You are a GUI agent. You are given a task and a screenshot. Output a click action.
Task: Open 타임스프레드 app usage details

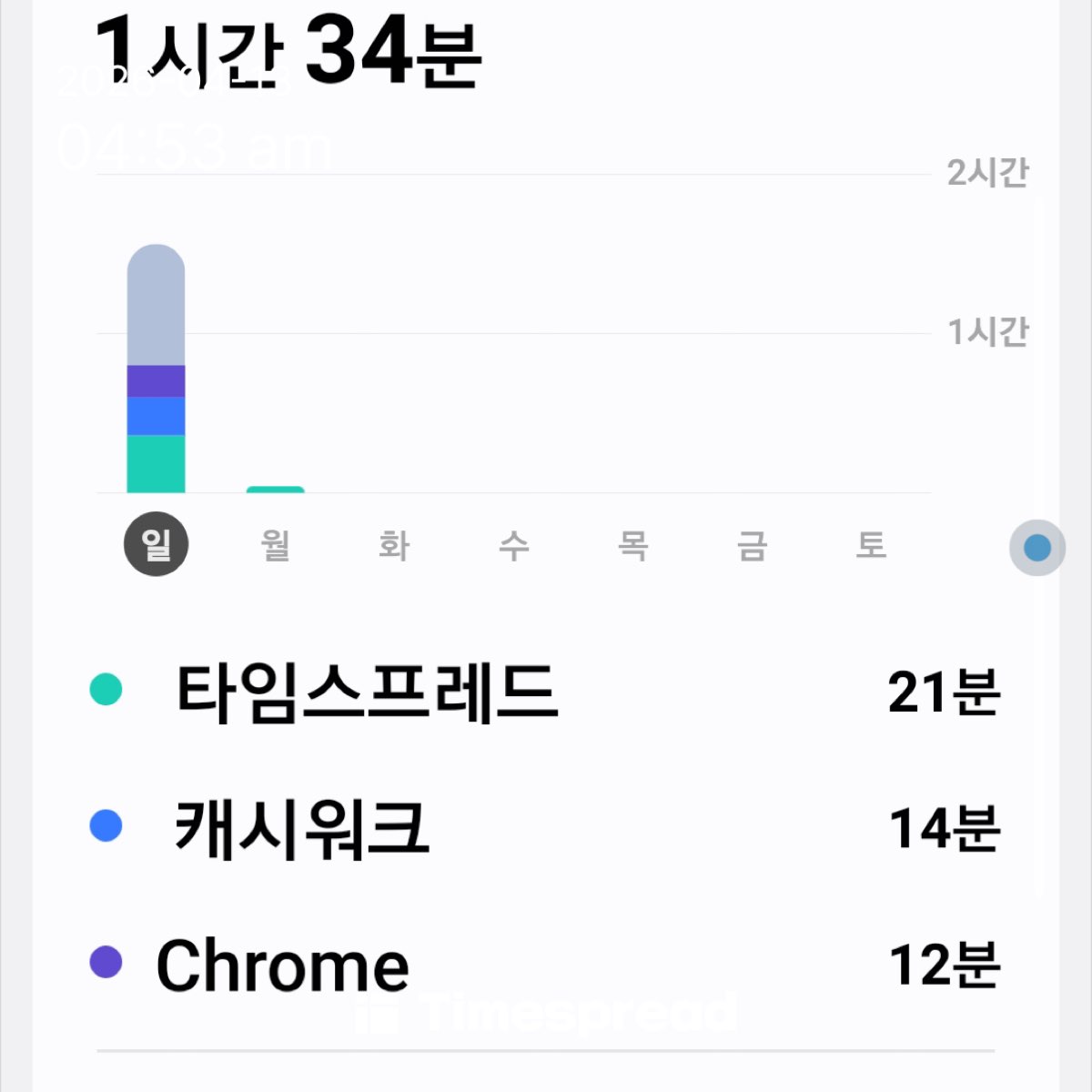click(366, 692)
